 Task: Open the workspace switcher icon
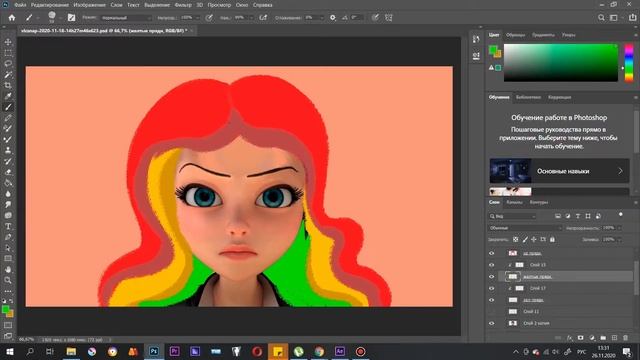click(x=614, y=18)
